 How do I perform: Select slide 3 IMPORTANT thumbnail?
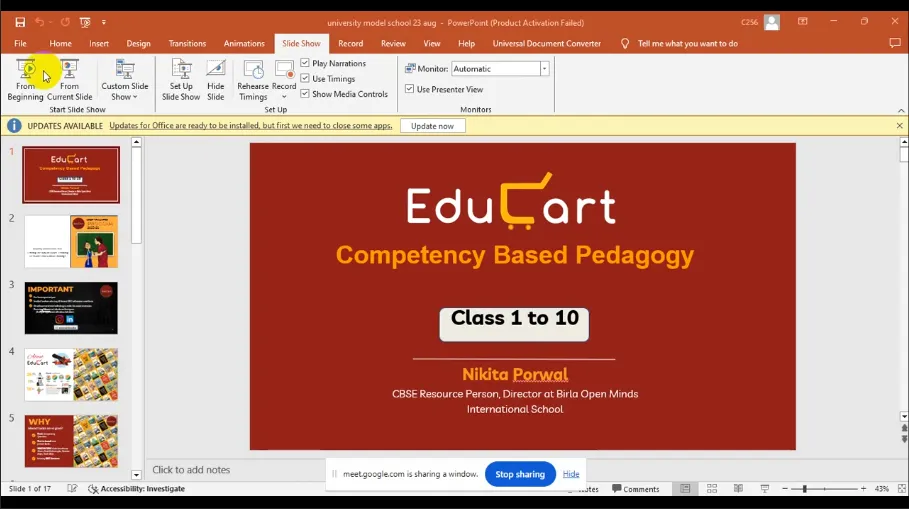tap(71, 308)
